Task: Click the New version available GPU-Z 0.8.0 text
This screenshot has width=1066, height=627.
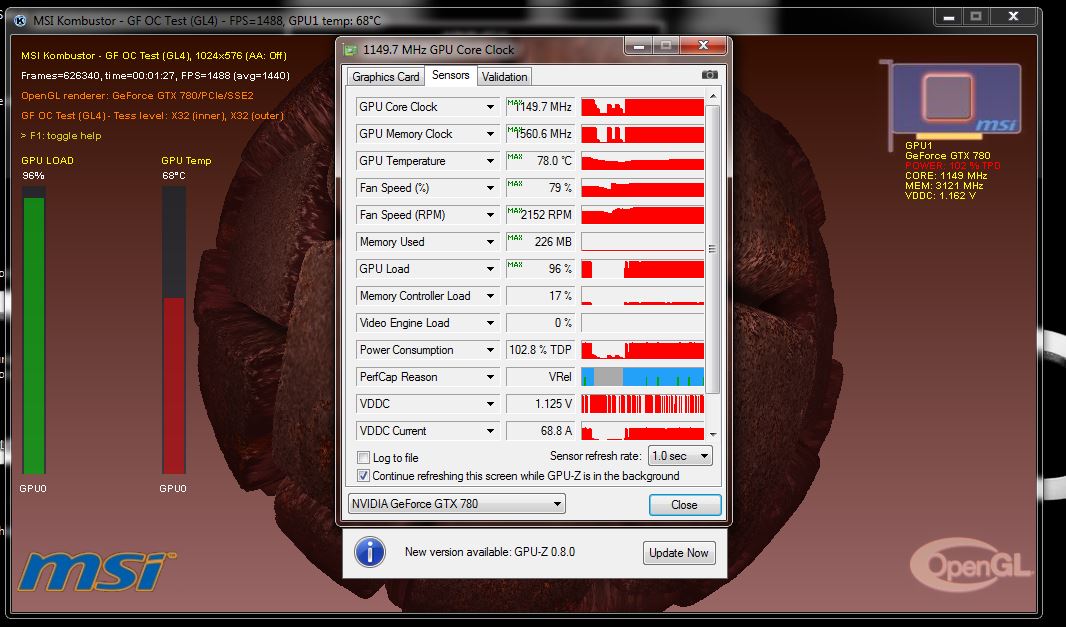Action: (x=489, y=552)
